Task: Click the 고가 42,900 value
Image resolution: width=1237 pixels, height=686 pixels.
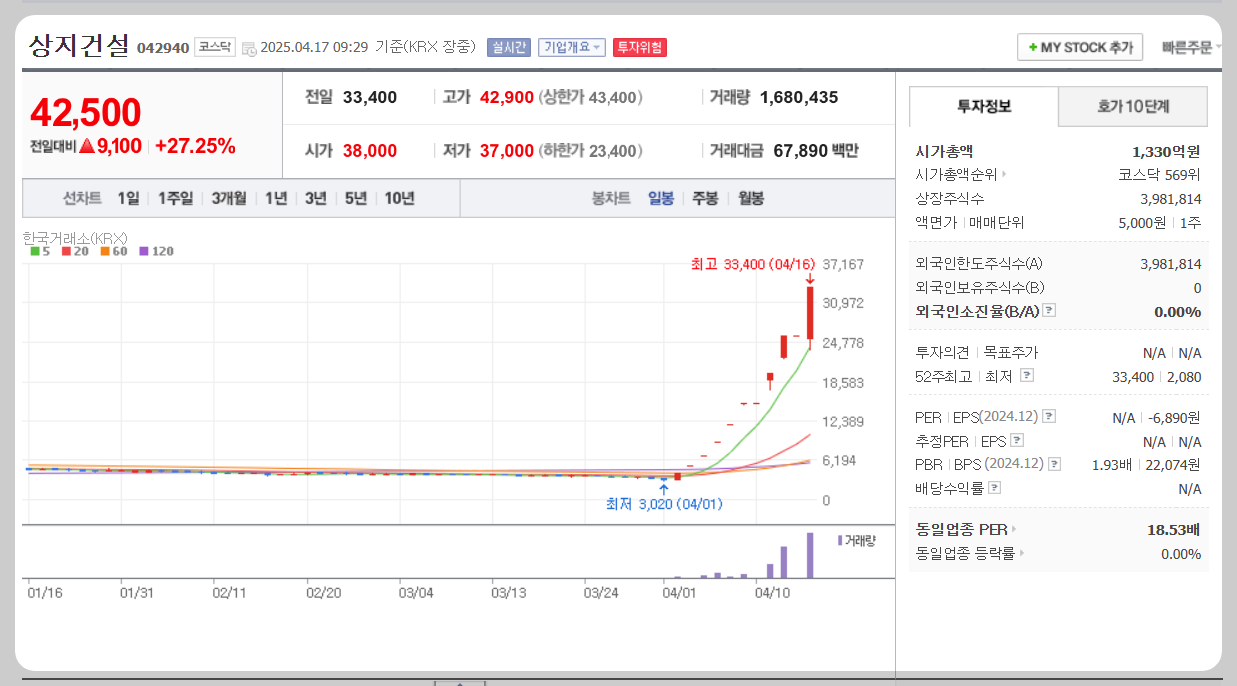Action: [x=507, y=97]
